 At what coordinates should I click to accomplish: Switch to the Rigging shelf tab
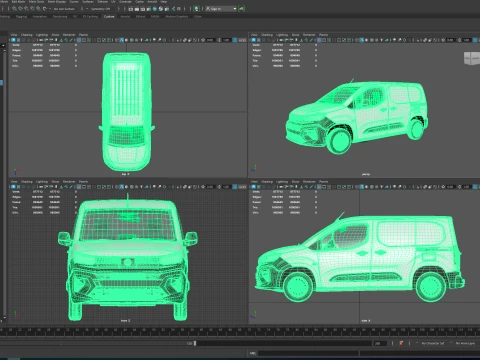coord(21,16)
